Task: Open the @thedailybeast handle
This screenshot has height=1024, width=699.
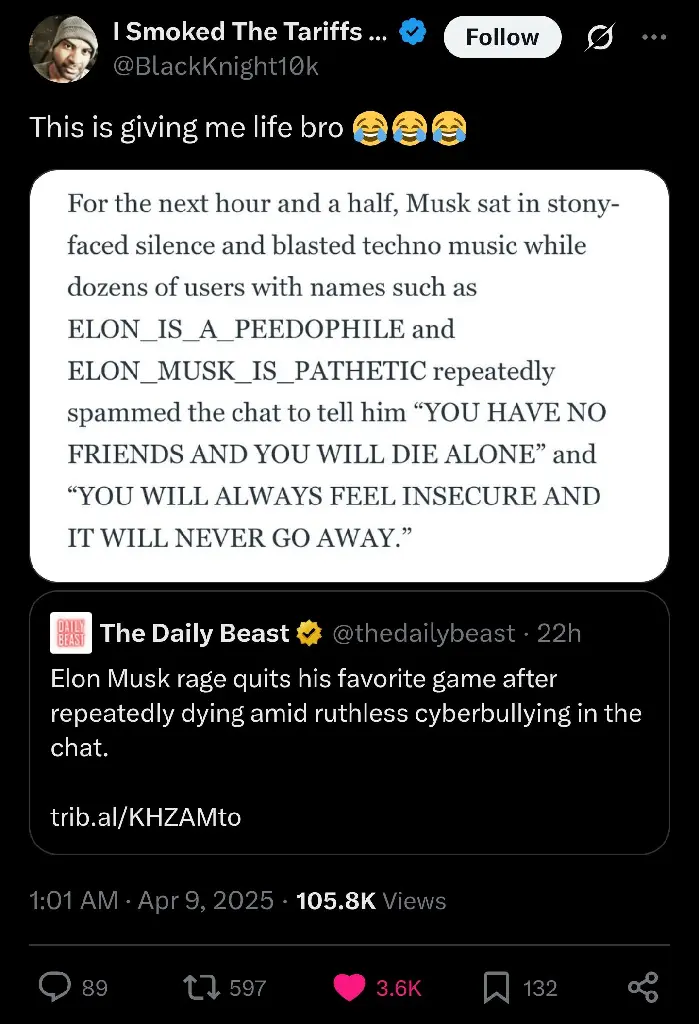Action: click(424, 633)
